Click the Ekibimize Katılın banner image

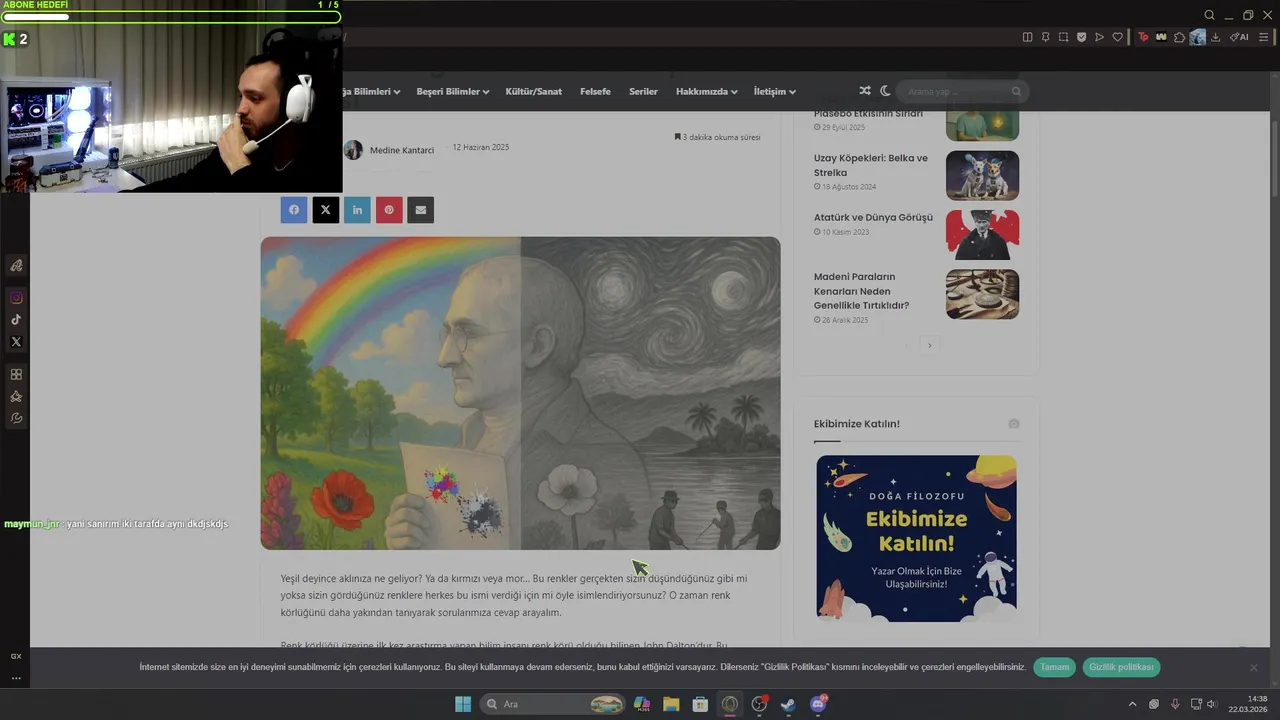[x=916, y=538]
